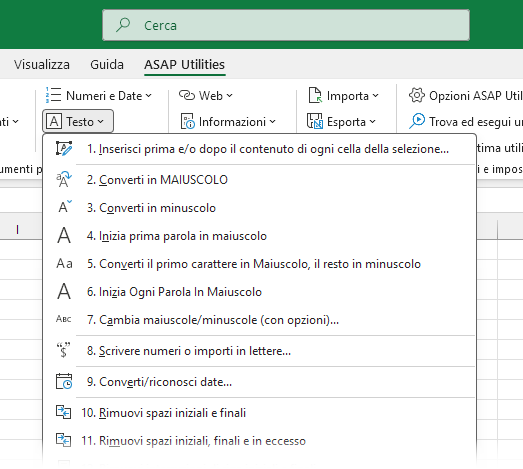This screenshot has height=469, width=523.
Task: Click the insert before/after text icon
Action: pos(64,148)
